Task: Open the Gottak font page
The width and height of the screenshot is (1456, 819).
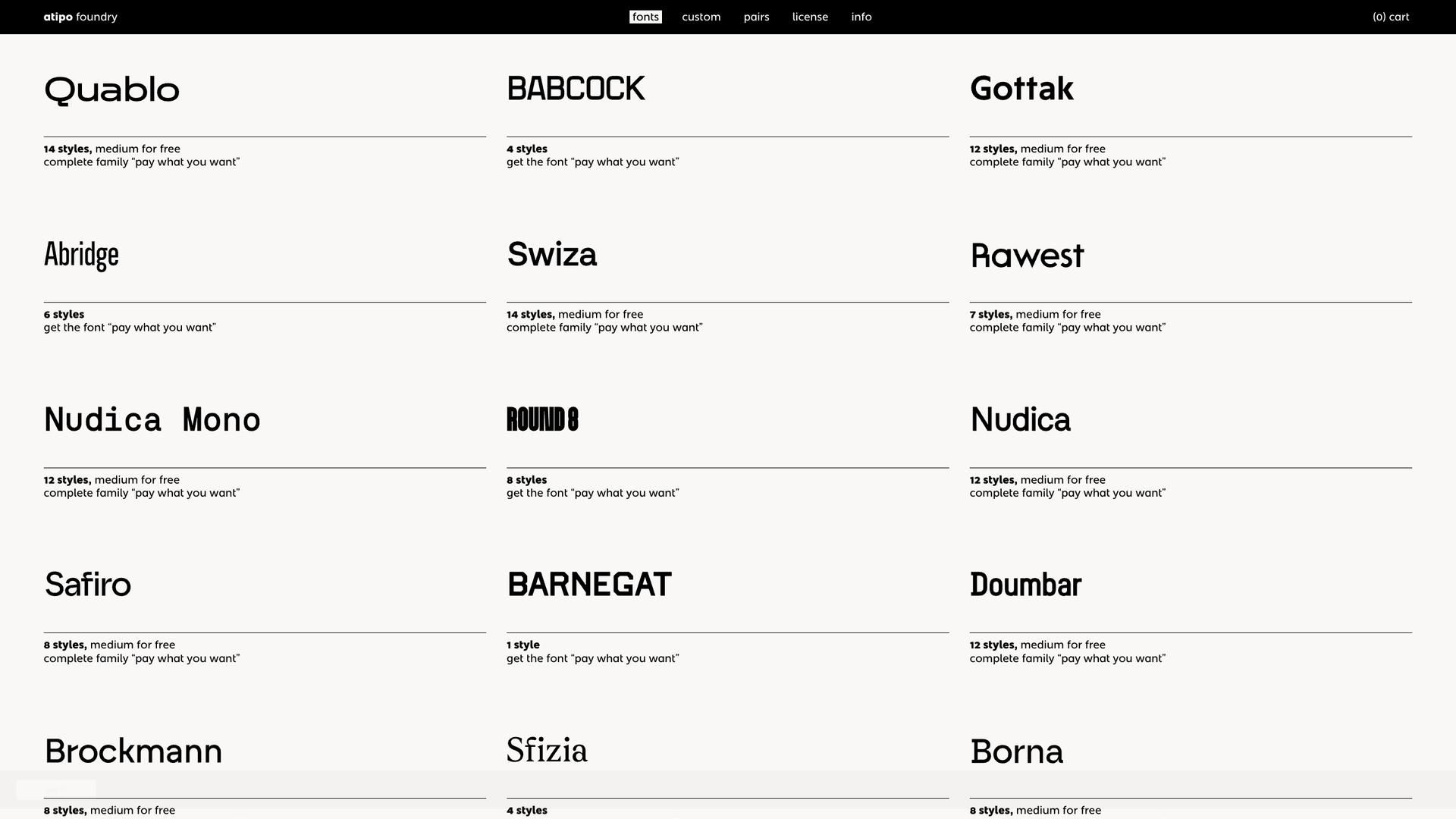Action: [x=1022, y=89]
